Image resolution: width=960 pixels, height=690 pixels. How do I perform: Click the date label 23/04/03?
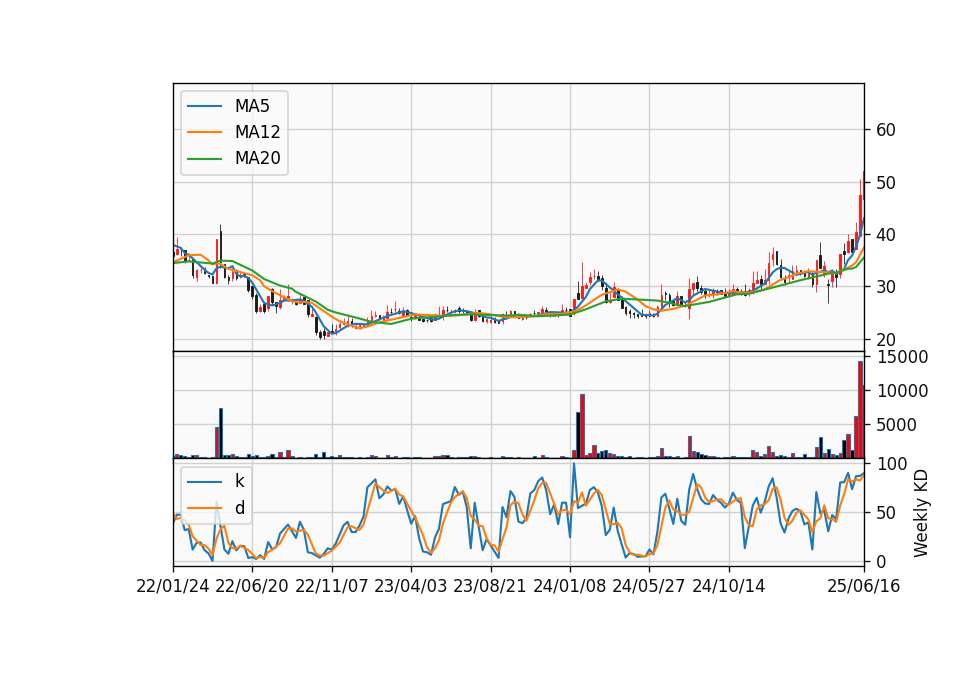pos(411,586)
